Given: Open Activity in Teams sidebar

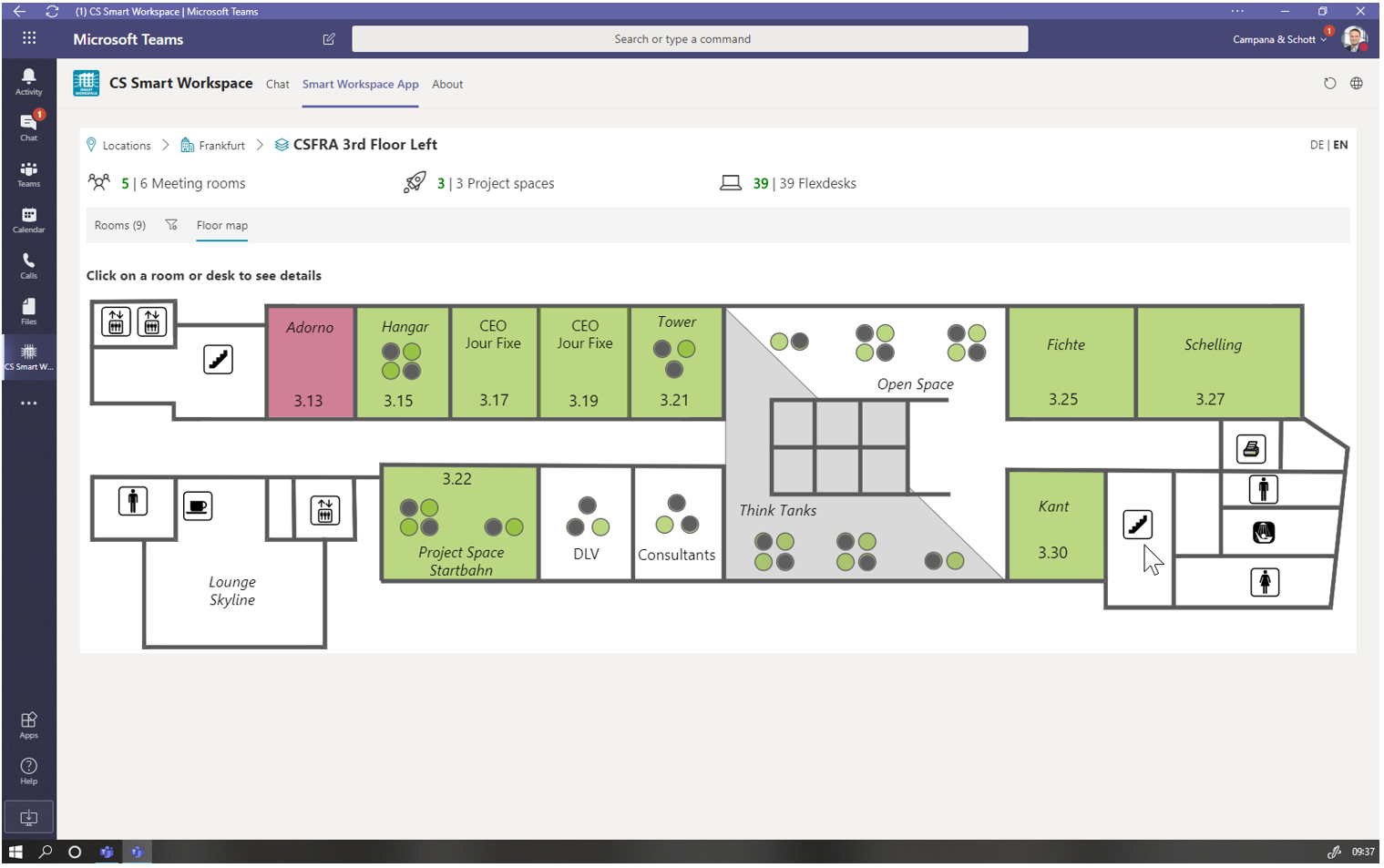Looking at the screenshot, I should click(x=28, y=81).
